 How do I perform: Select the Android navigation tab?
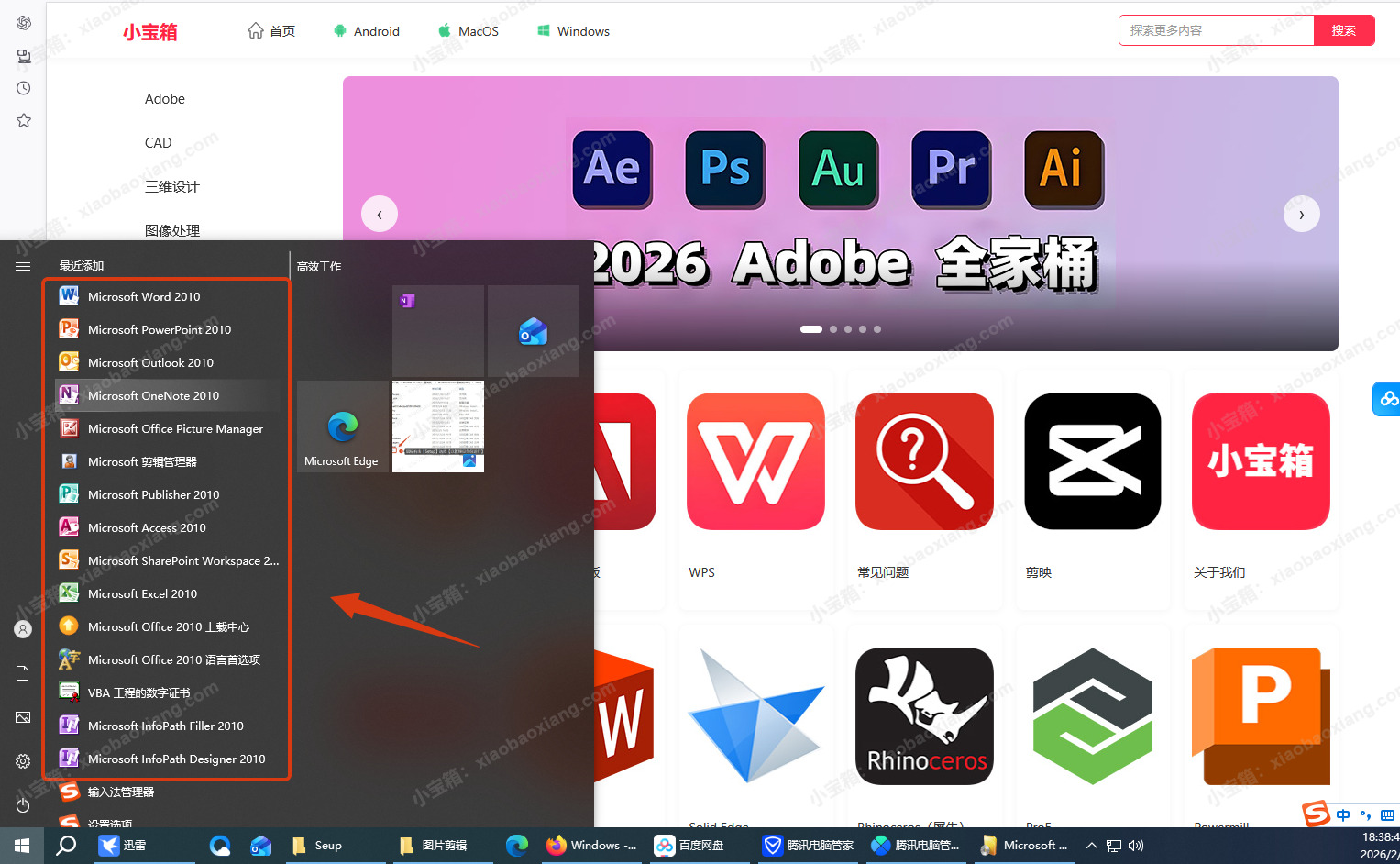pyautogui.click(x=366, y=31)
